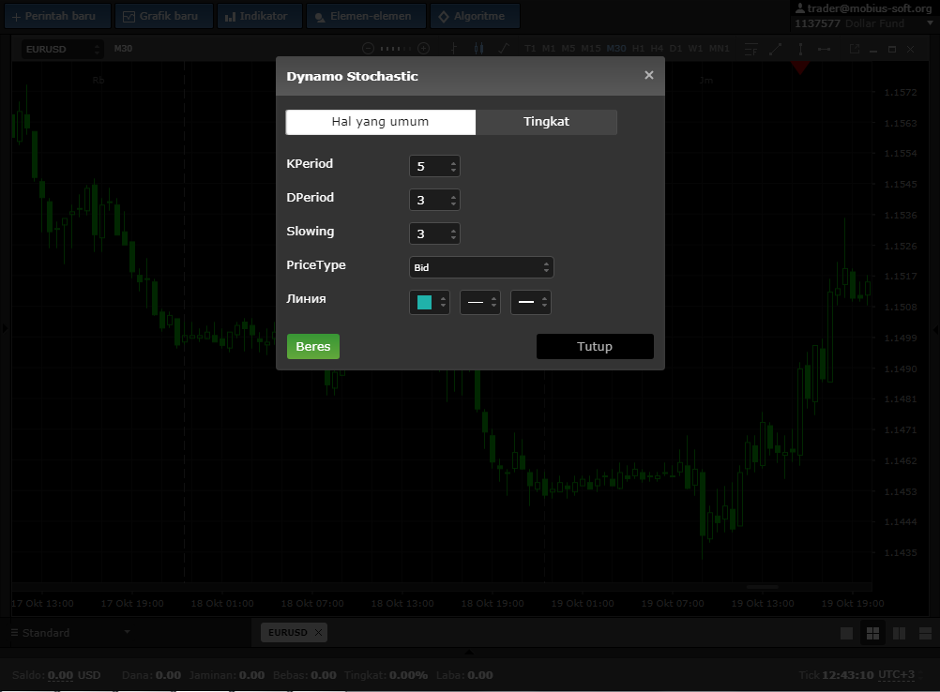The width and height of the screenshot is (940, 692).
Task: Click the Saldo 0.00 balance link
Action: tap(60, 675)
